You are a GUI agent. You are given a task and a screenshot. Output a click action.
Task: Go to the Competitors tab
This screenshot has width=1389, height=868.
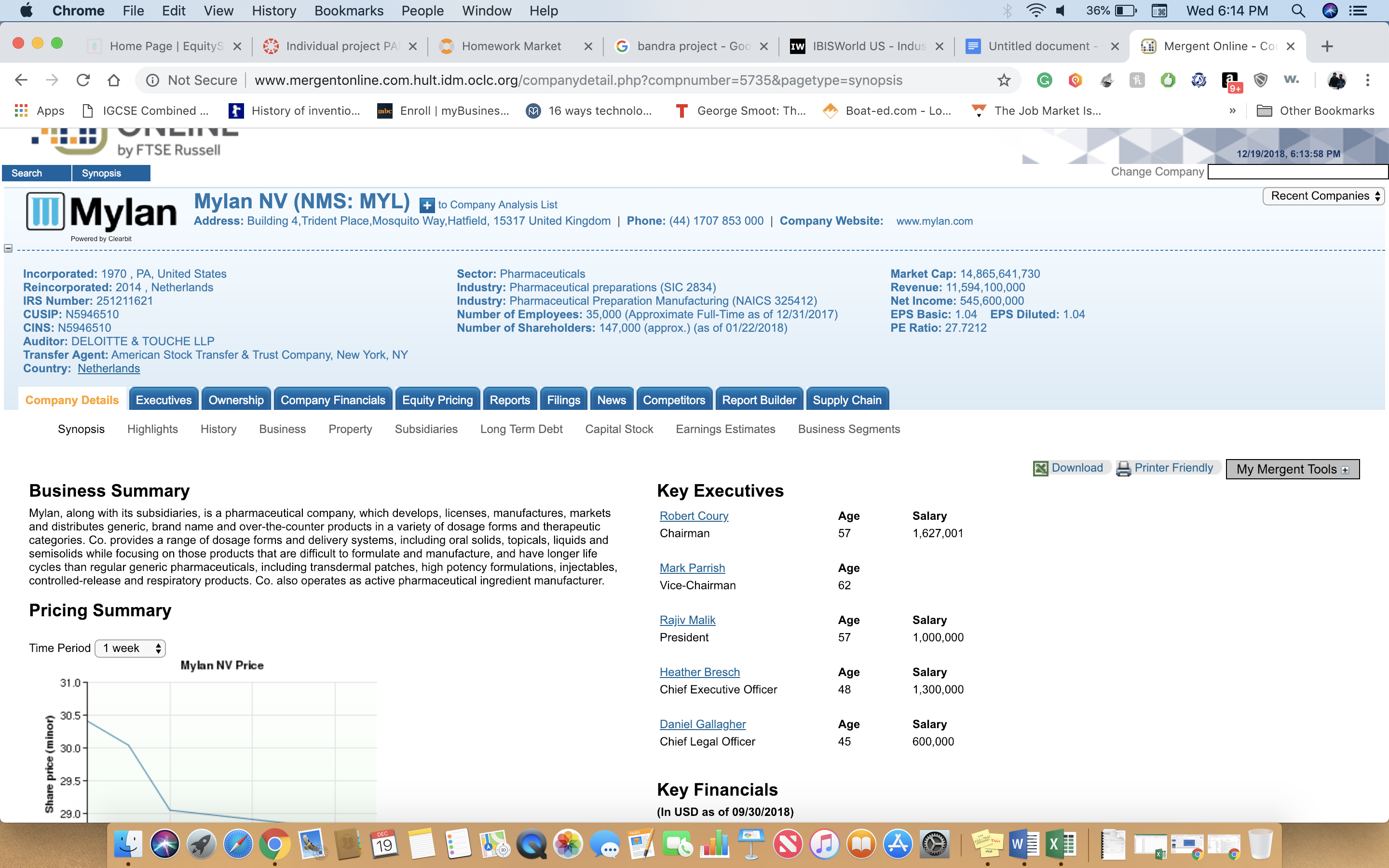tap(674, 400)
